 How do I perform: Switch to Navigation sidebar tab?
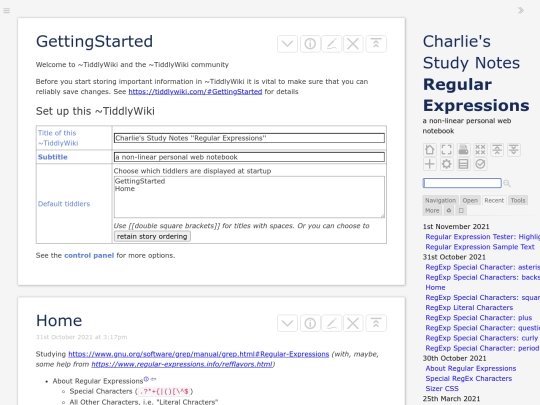(440, 200)
